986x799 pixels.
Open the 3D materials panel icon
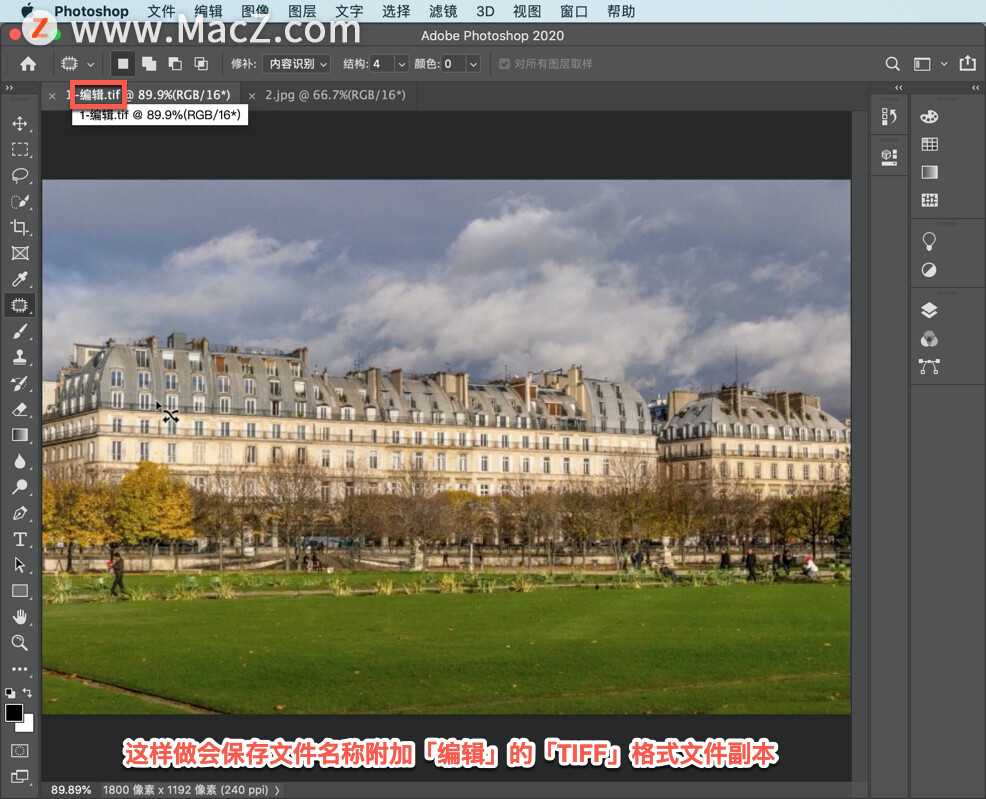[889, 157]
